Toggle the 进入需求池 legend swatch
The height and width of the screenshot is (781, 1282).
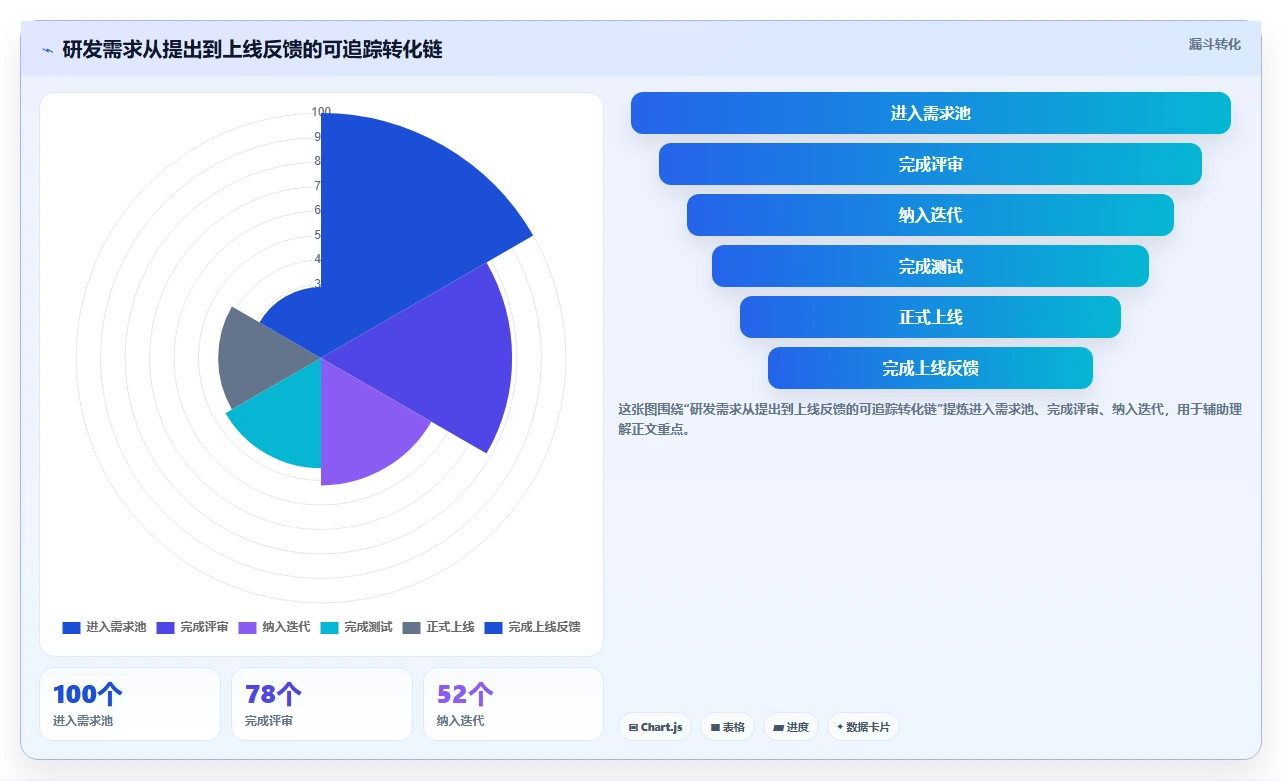click(x=71, y=628)
